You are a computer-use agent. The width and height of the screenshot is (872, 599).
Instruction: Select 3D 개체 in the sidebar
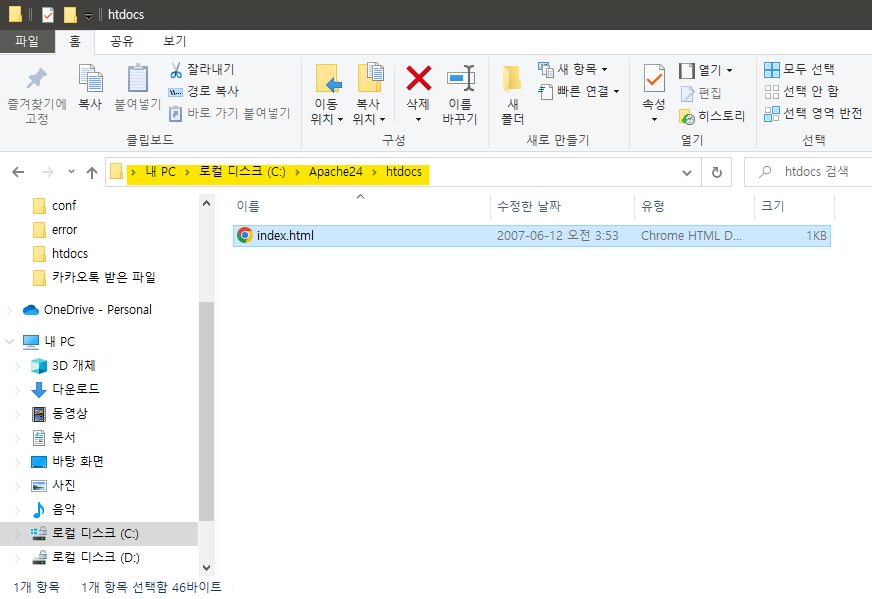(x=63, y=365)
